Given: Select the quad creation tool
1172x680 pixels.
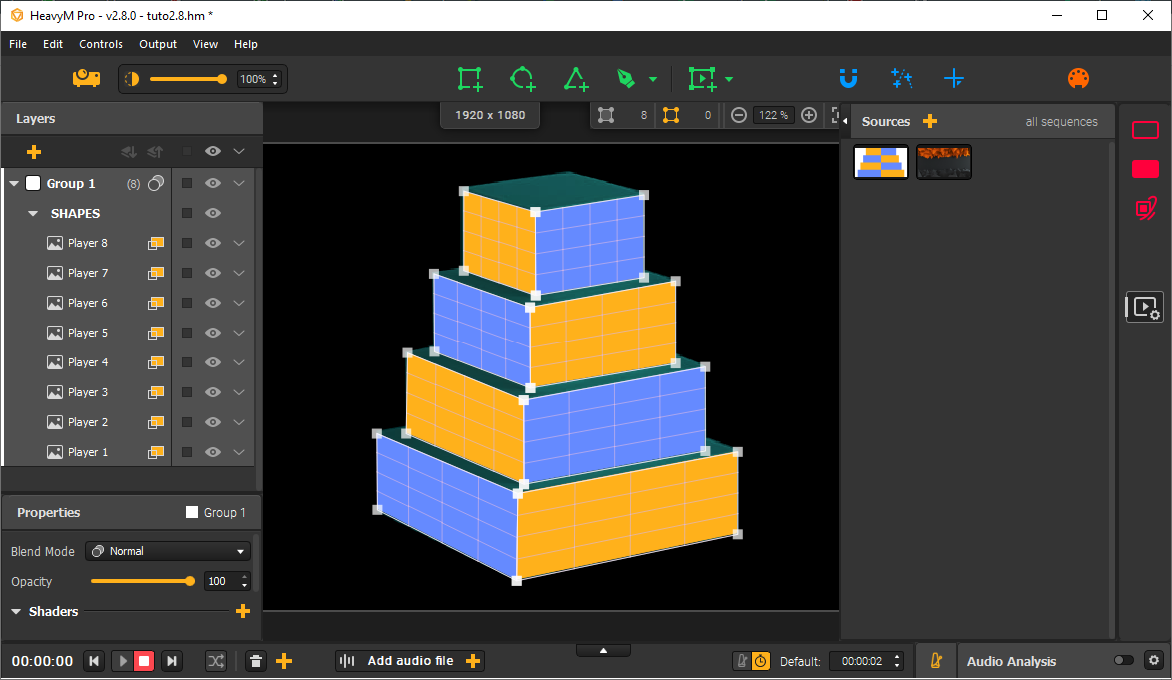Looking at the screenshot, I should coord(469,78).
